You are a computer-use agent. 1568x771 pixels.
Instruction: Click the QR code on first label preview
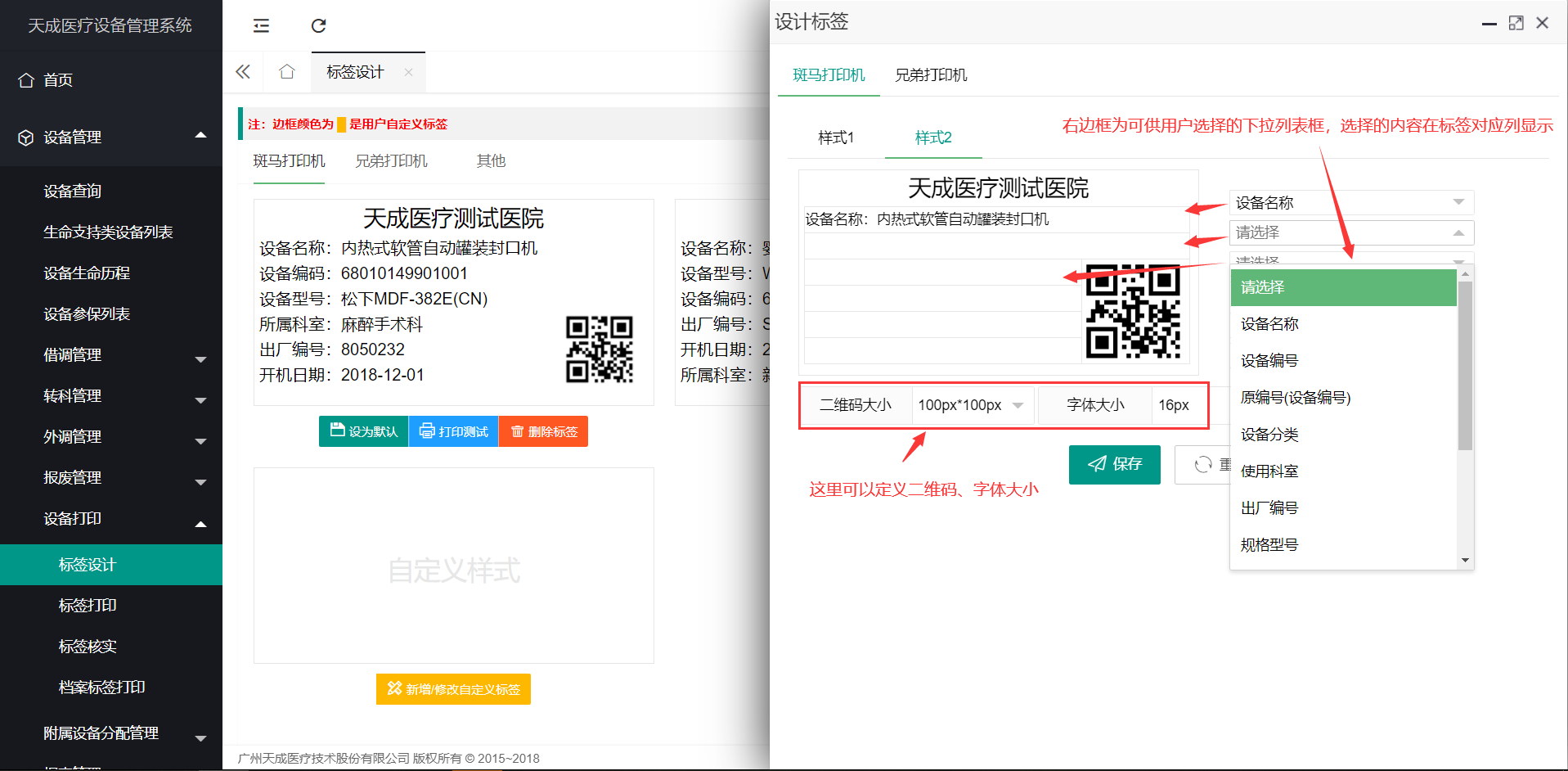click(x=600, y=349)
